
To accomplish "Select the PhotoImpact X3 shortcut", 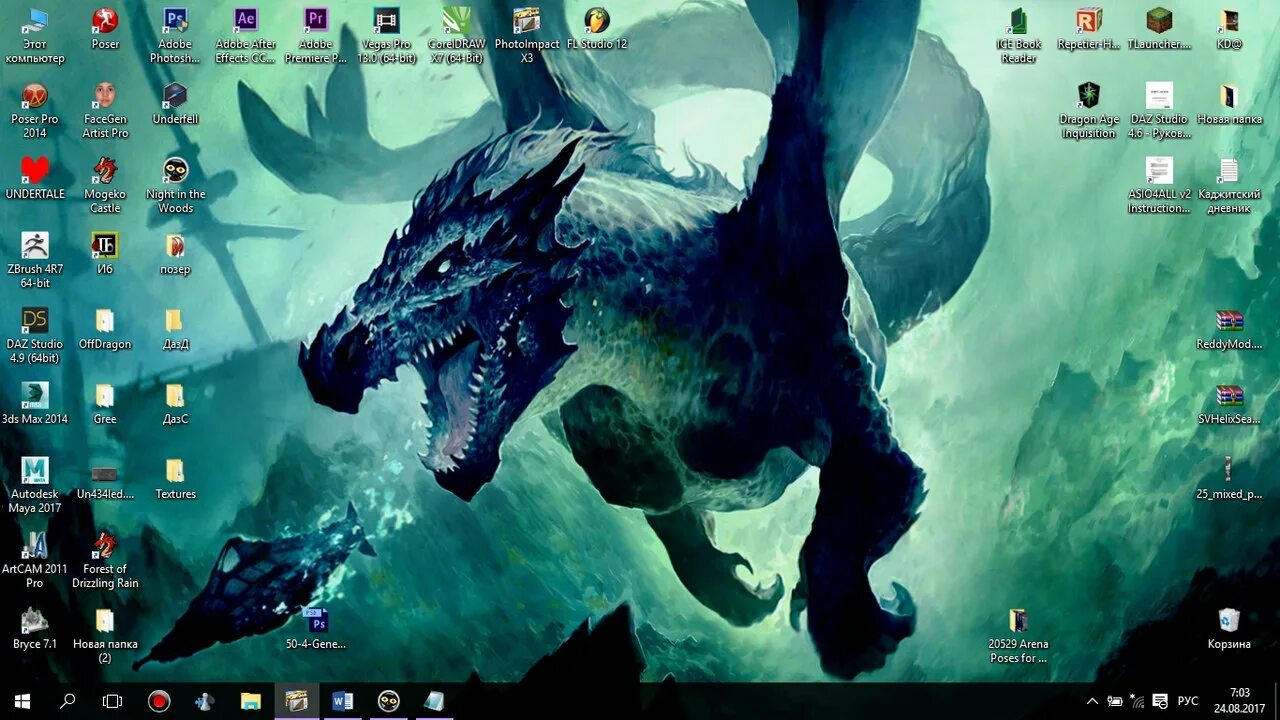I will [527, 36].
